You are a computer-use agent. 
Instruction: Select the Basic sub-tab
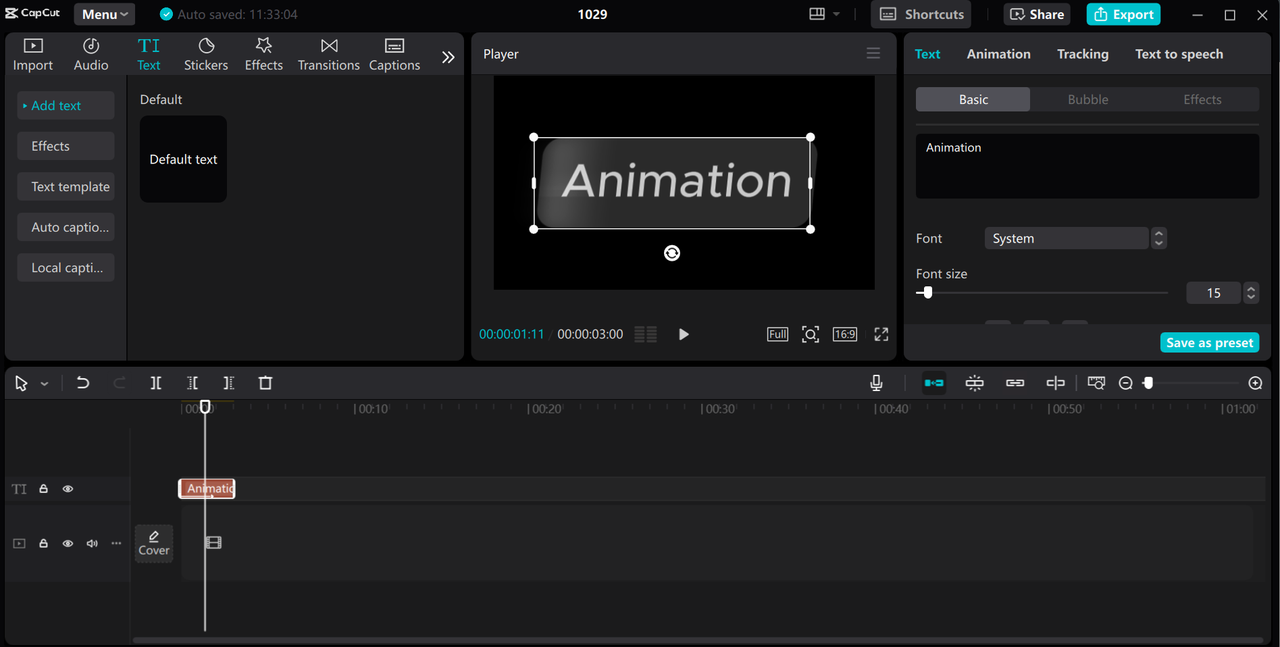tap(973, 99)
